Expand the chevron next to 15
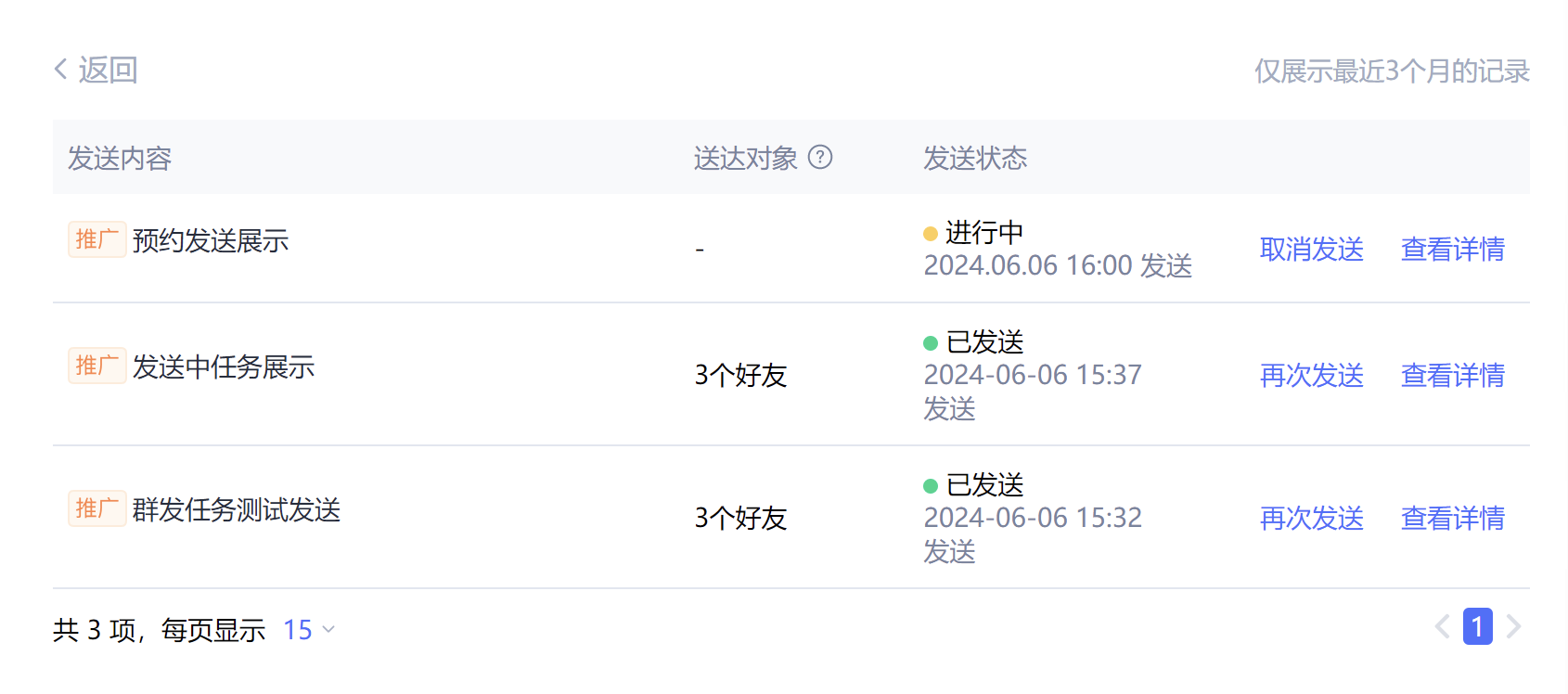 coord(328,630)
